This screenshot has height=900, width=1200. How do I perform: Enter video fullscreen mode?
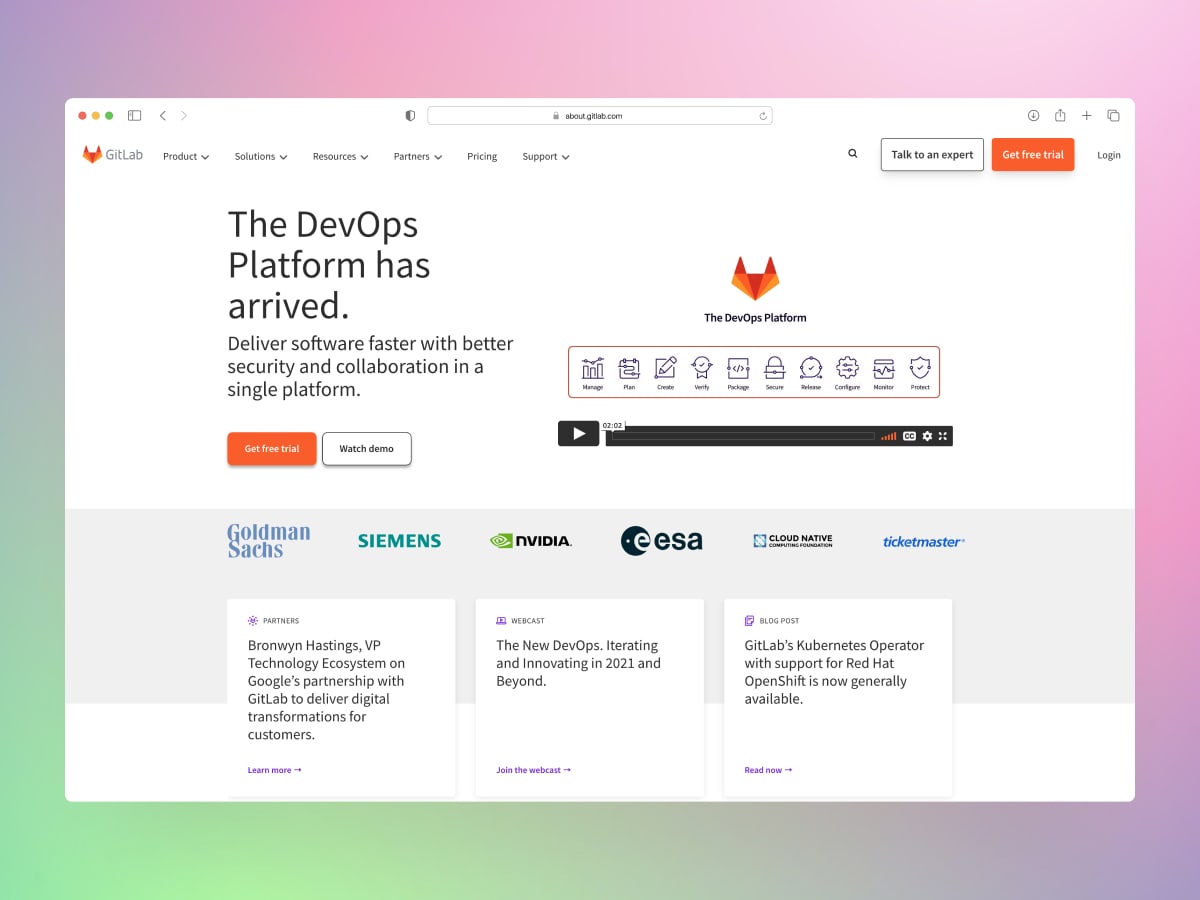943,436
